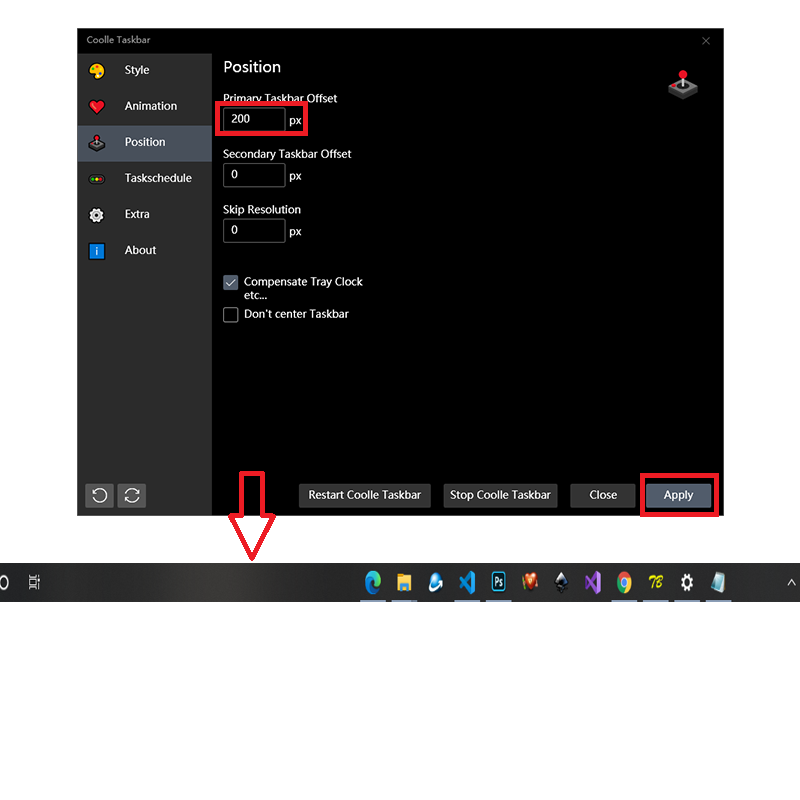Screen dimensions: 800x800
Task: Launch Photoshop from the taskbar
Action: 498,582
